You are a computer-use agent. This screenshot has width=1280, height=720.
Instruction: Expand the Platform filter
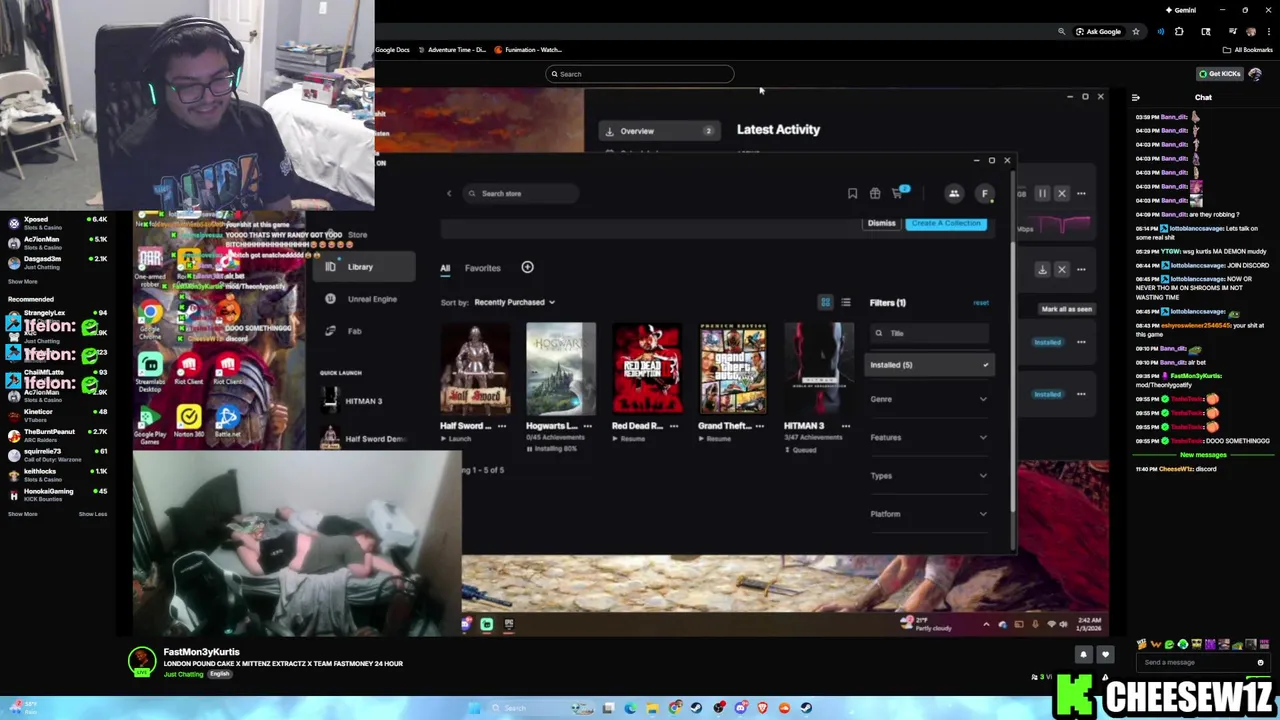tap(928, 514)
